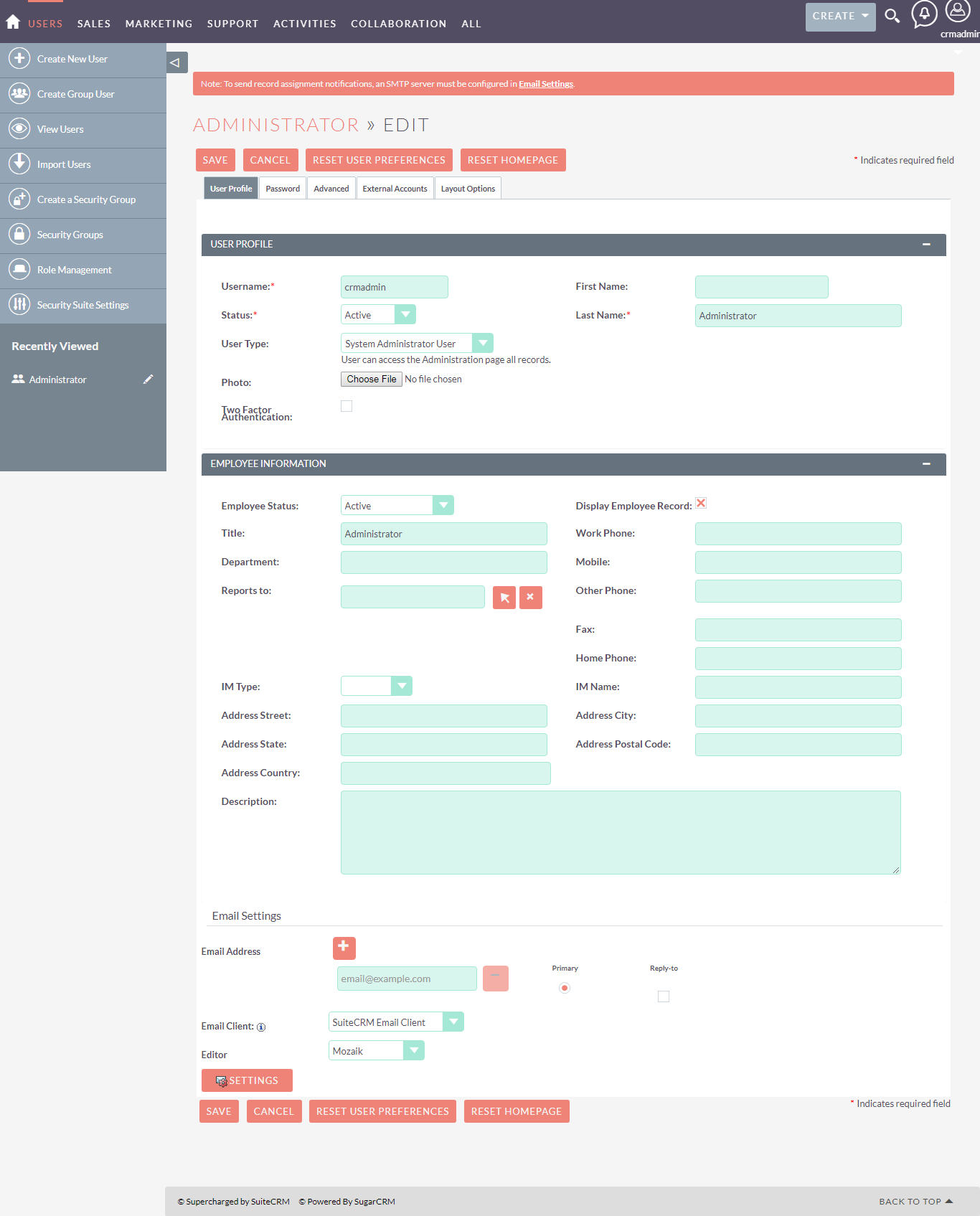Edit recently viewed Administrator via pencil icon
Screen dimensions: 980x1216
coord(148,379)
